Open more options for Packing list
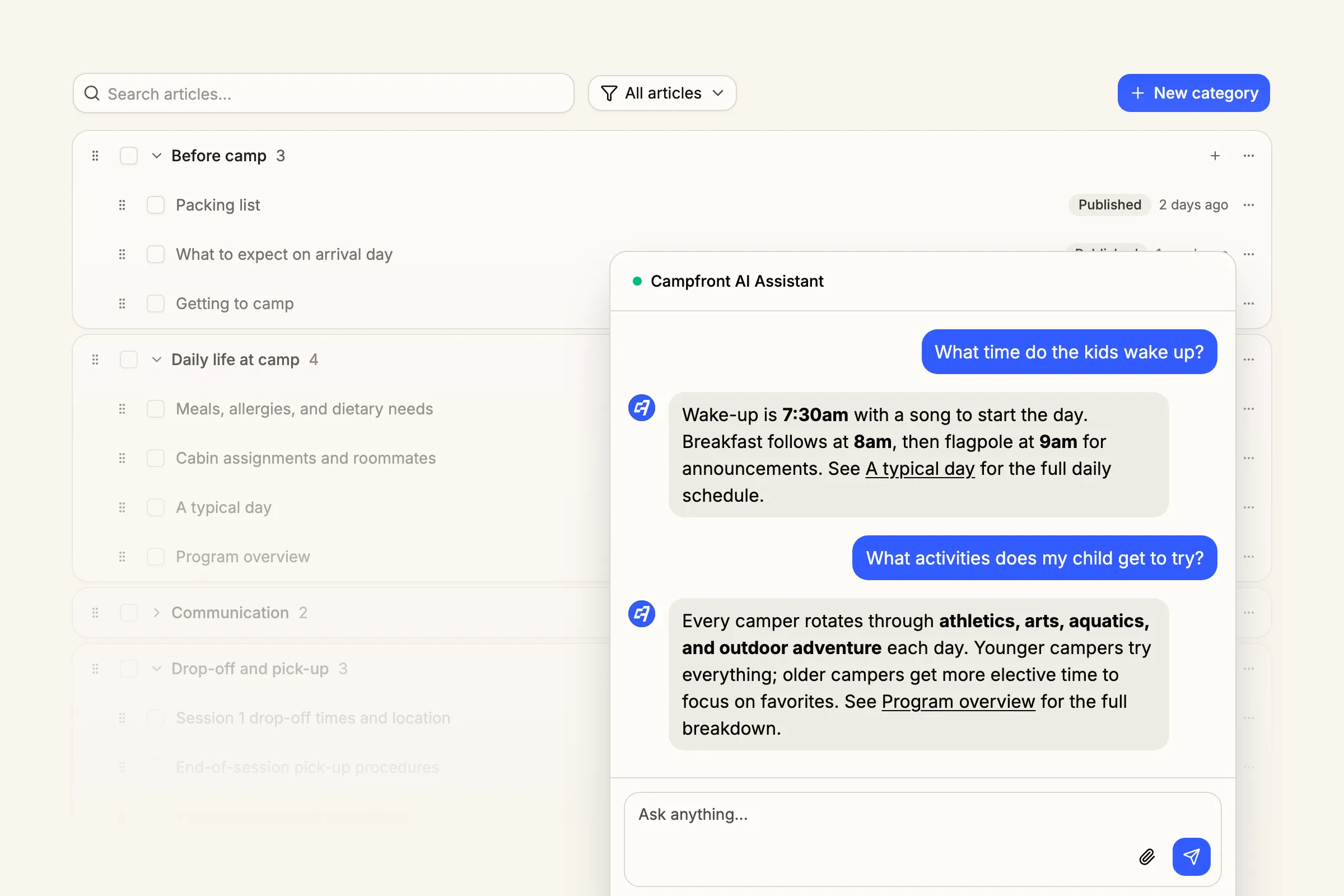 click(1249, 204)
